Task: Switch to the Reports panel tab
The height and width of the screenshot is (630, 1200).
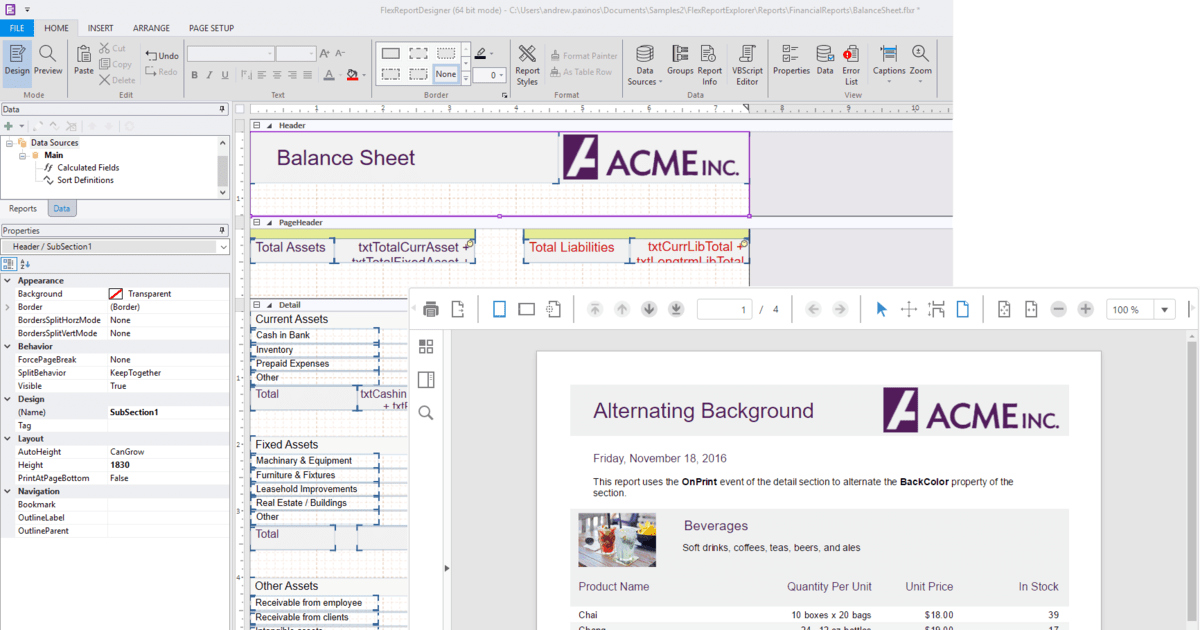Action: (x=23, y=209)
